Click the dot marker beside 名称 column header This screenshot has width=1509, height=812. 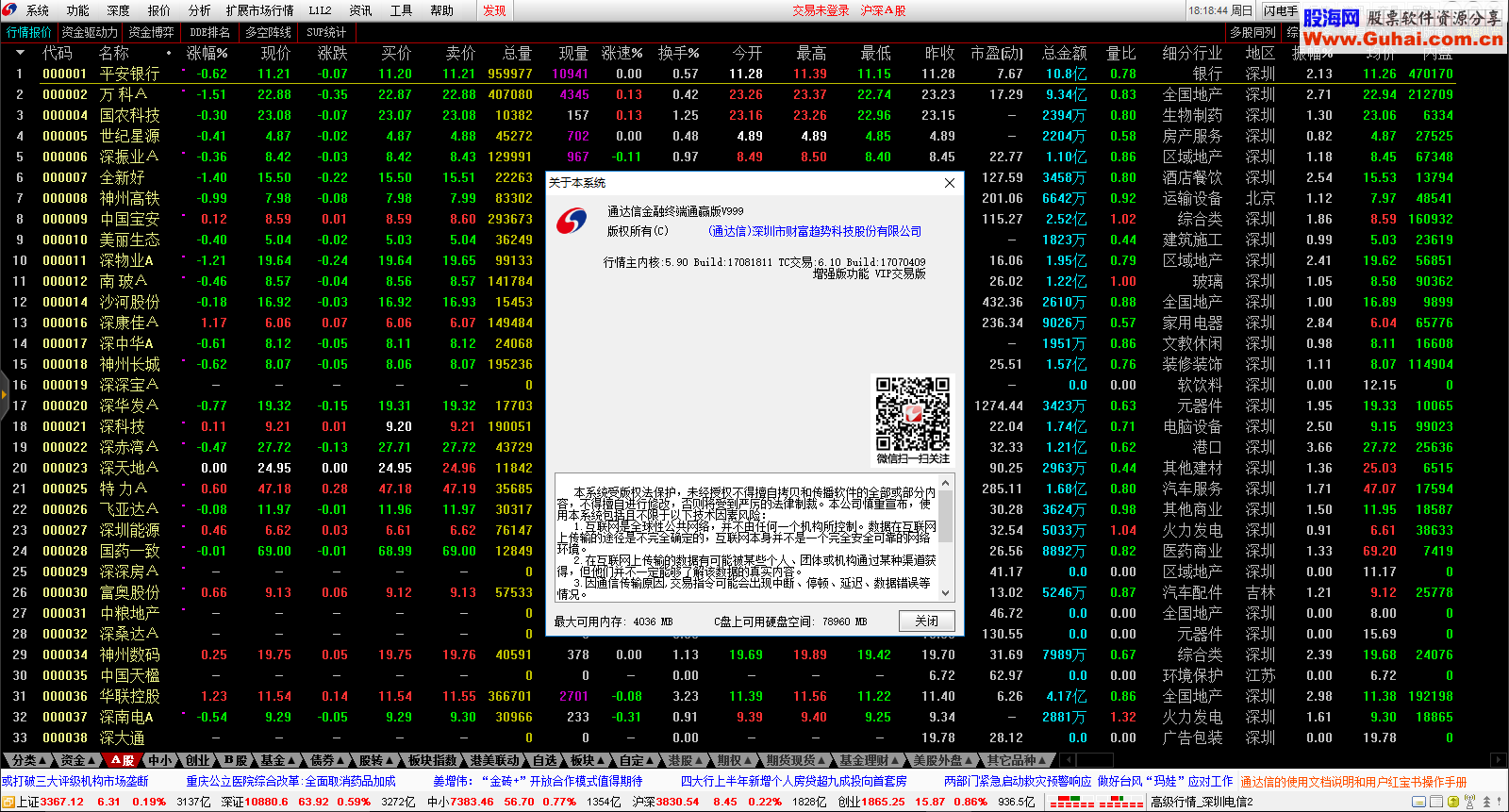click(x=169, y=54)
